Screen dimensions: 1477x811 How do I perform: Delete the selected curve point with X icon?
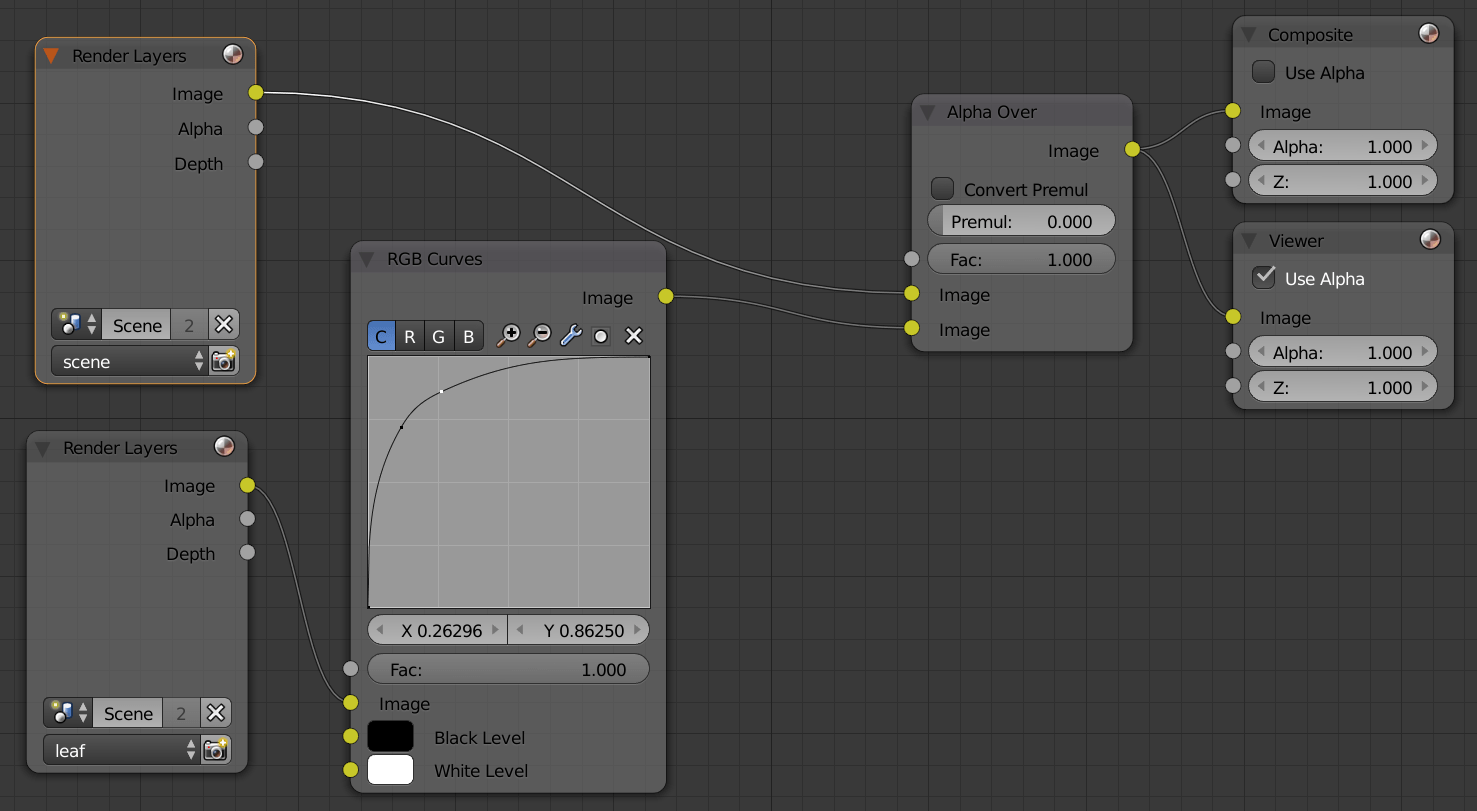pyautogui.click(x=632, y=336)
